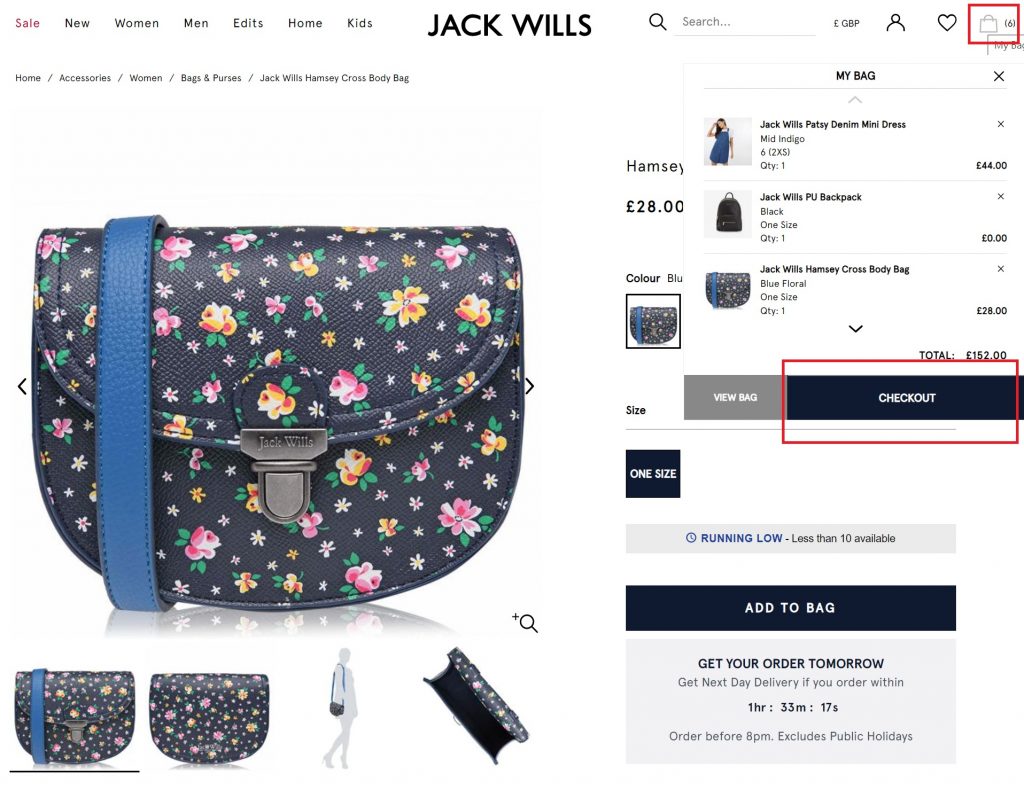This screenshot has width=1024, height=790.
Task: Open the Women menu
Action: click(x=137, y=24)
